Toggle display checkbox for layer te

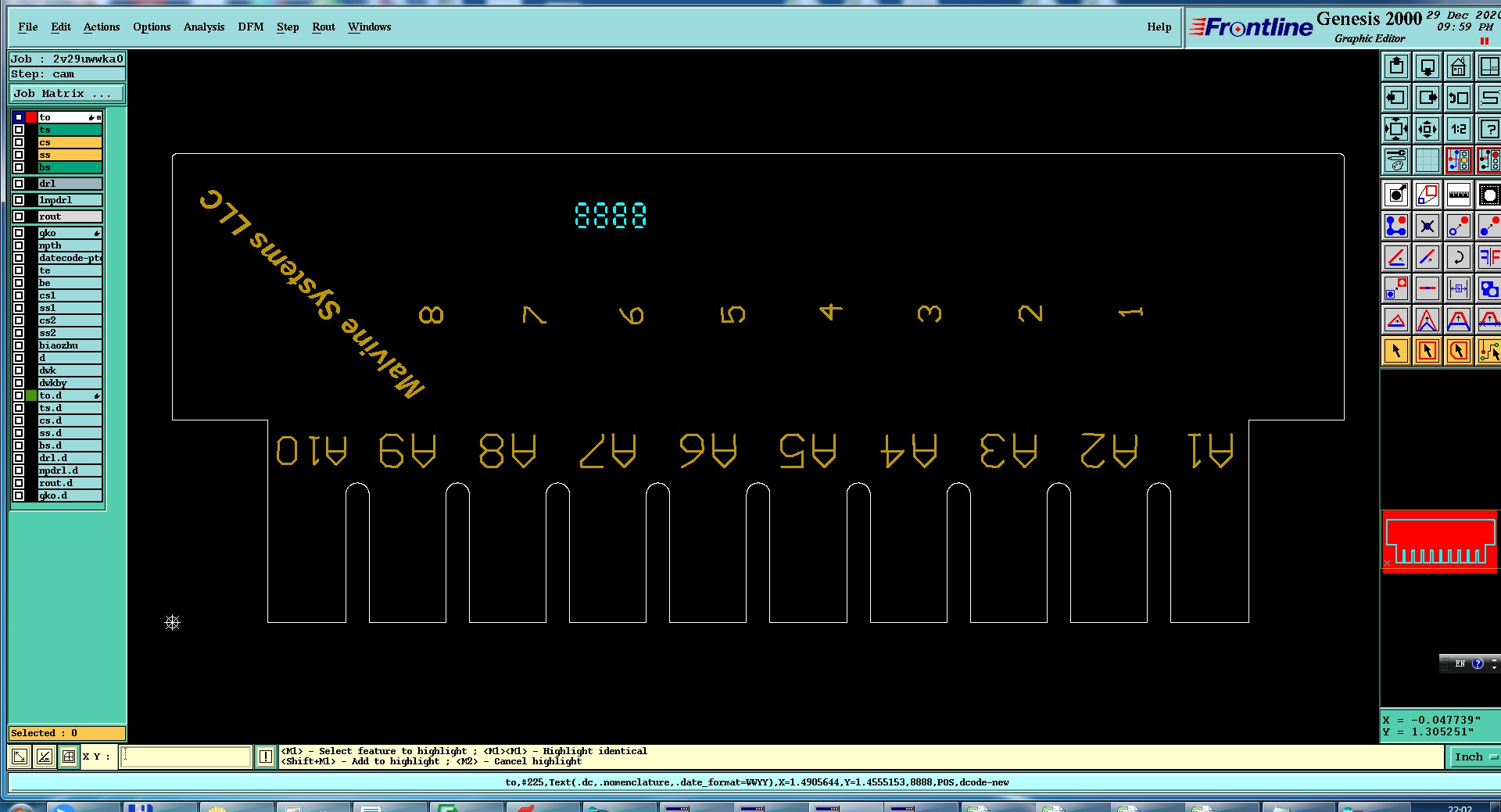coord(19,270)
